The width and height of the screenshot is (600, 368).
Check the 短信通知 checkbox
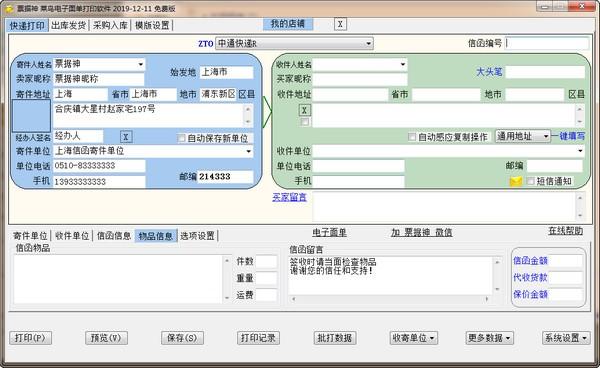pos(530,181)
